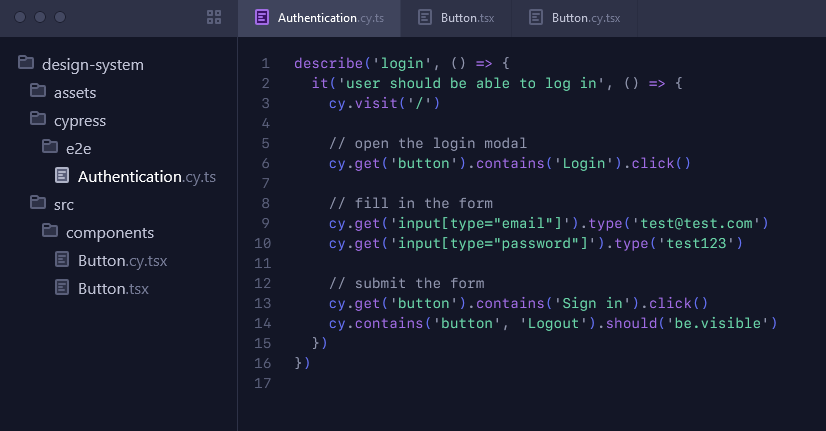Viewport: 826px width, 431px height.
Task: Switch to the Button.tsx tab
Action: point(456,18)
